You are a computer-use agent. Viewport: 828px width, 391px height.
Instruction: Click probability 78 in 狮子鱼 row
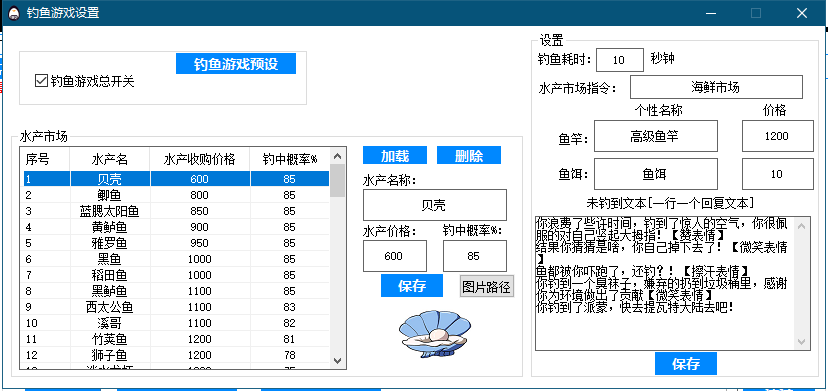click(289, 355)
